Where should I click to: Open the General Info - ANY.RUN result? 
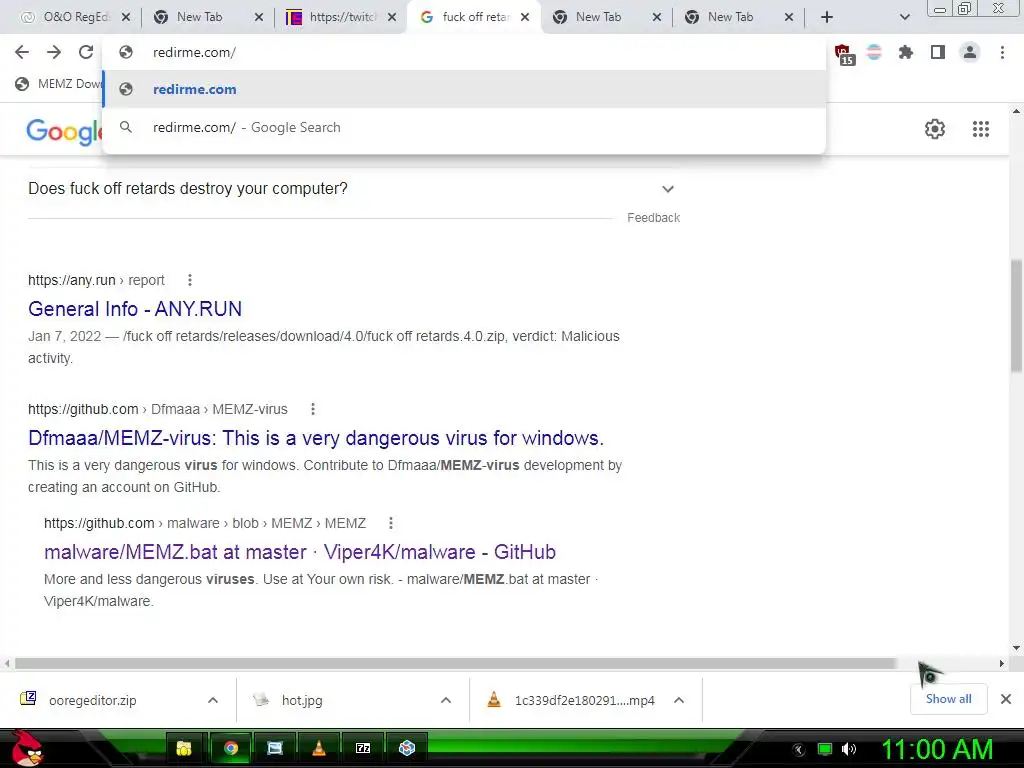coord(135,308)
